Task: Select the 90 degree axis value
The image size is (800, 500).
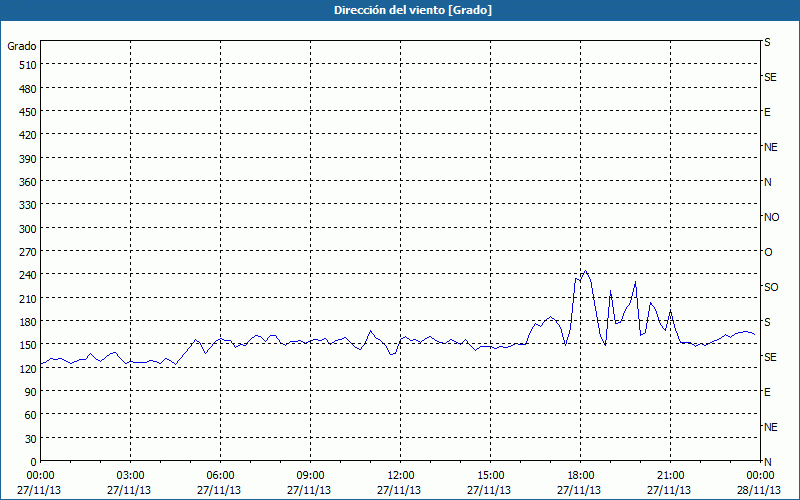Action: (31, 392)
